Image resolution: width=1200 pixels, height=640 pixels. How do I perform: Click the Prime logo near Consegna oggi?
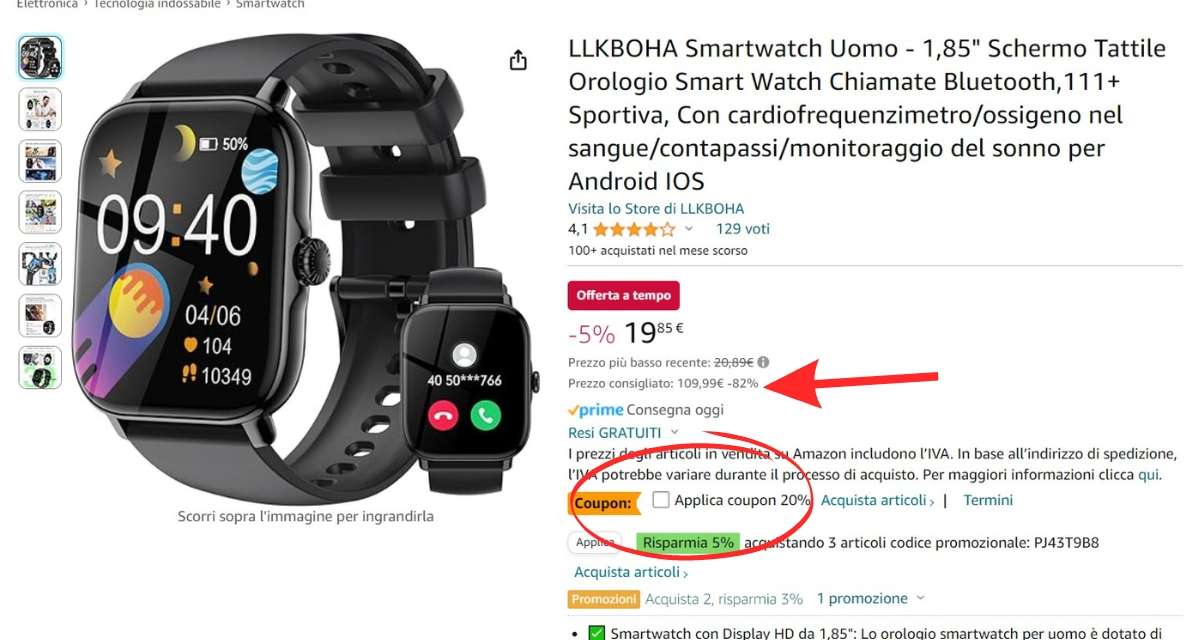595,410
